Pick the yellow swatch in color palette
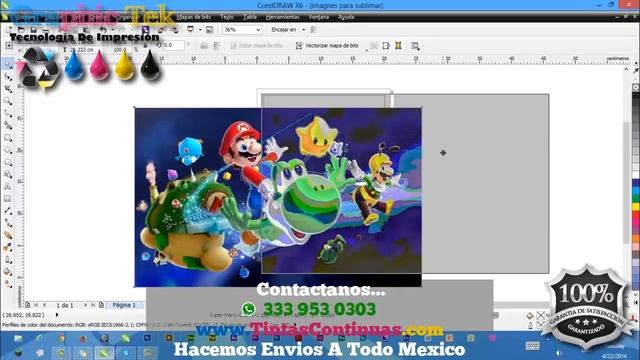The height and width of the screenshot is (360, 640). (x=636, y=207)
